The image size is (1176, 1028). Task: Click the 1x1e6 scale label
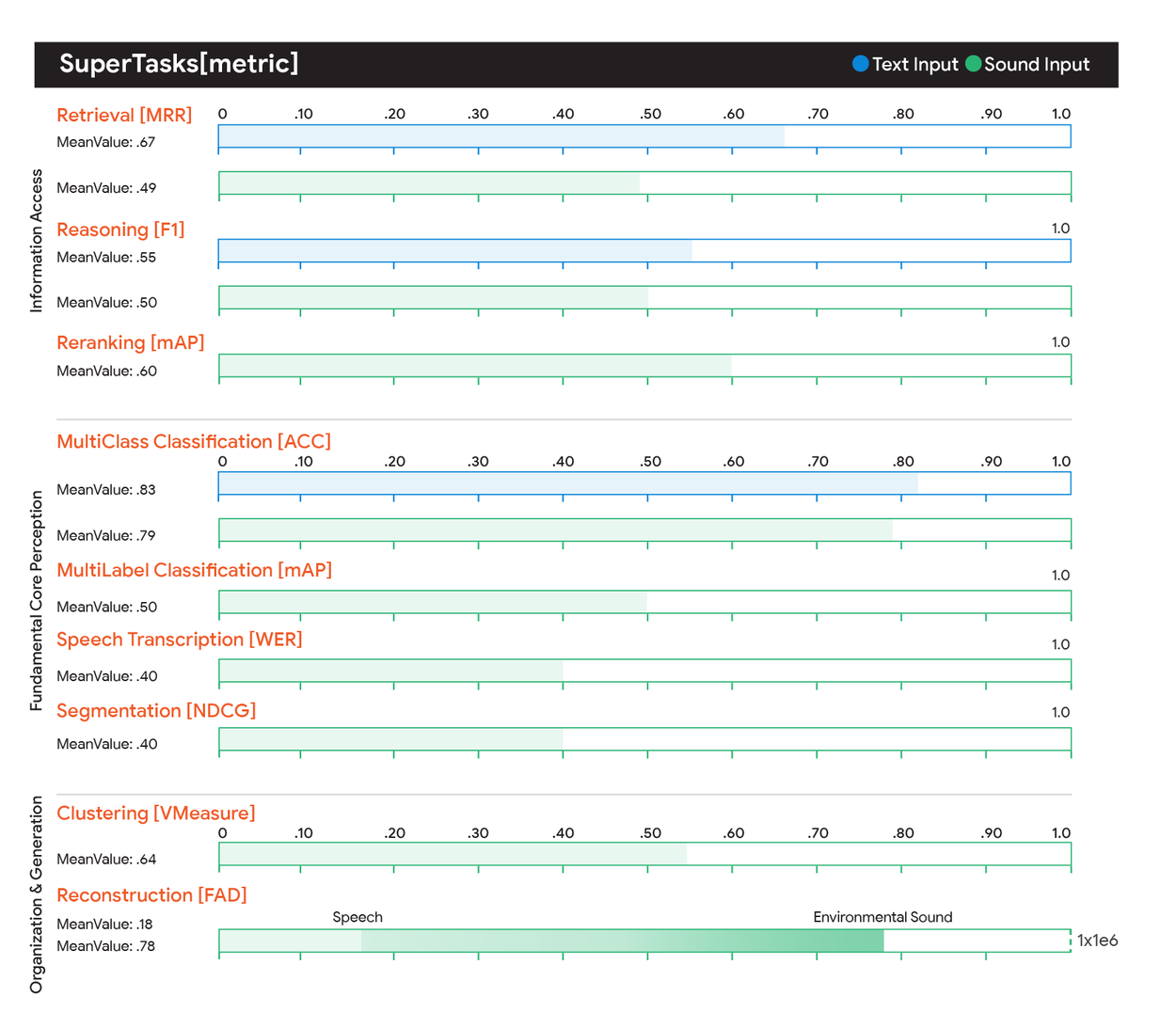(1097, 941)
